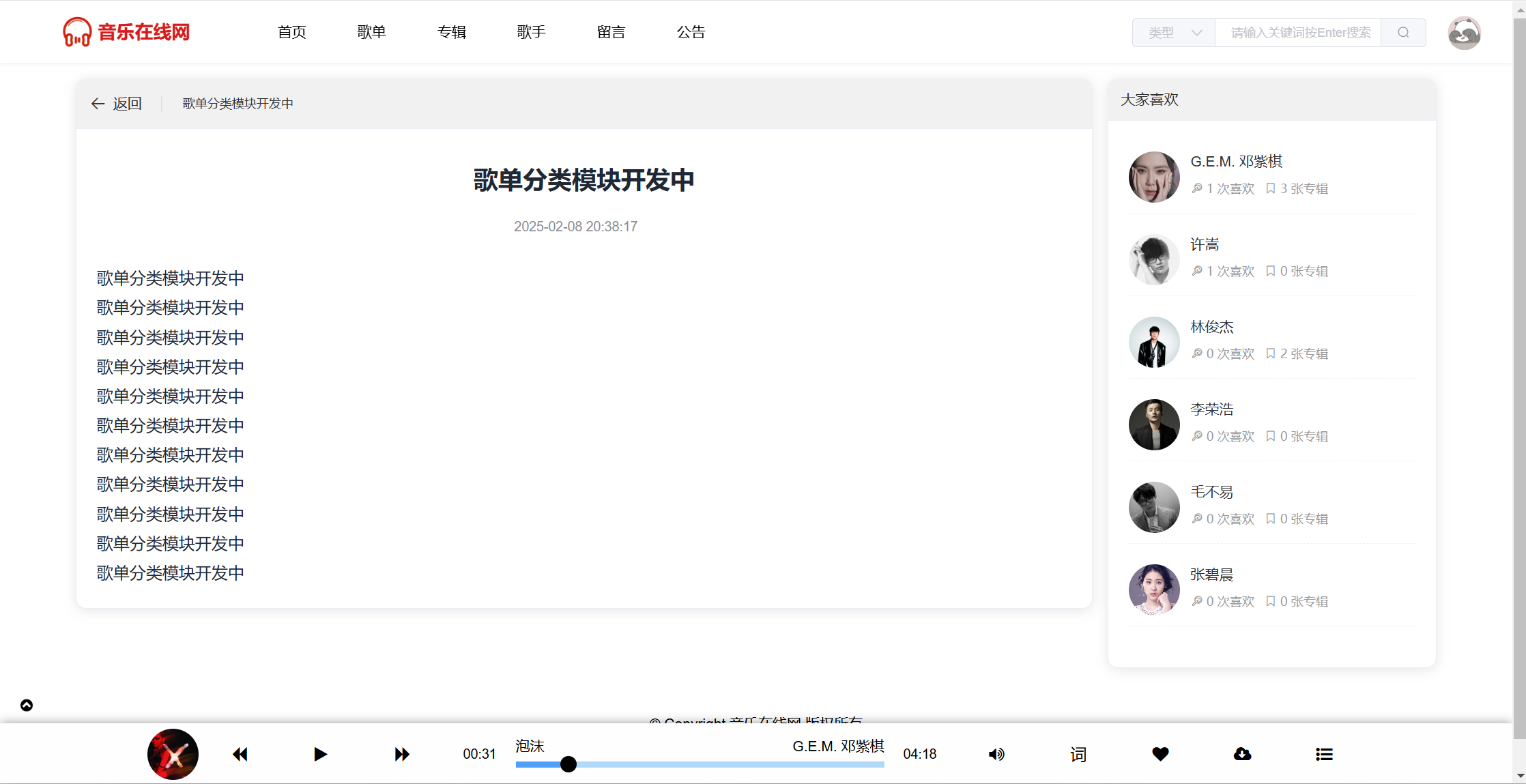The width and height of the screenshot is (1526, 784).
Task: Favorite the song with the heart icon
Action: click(x=1160, y=754)
